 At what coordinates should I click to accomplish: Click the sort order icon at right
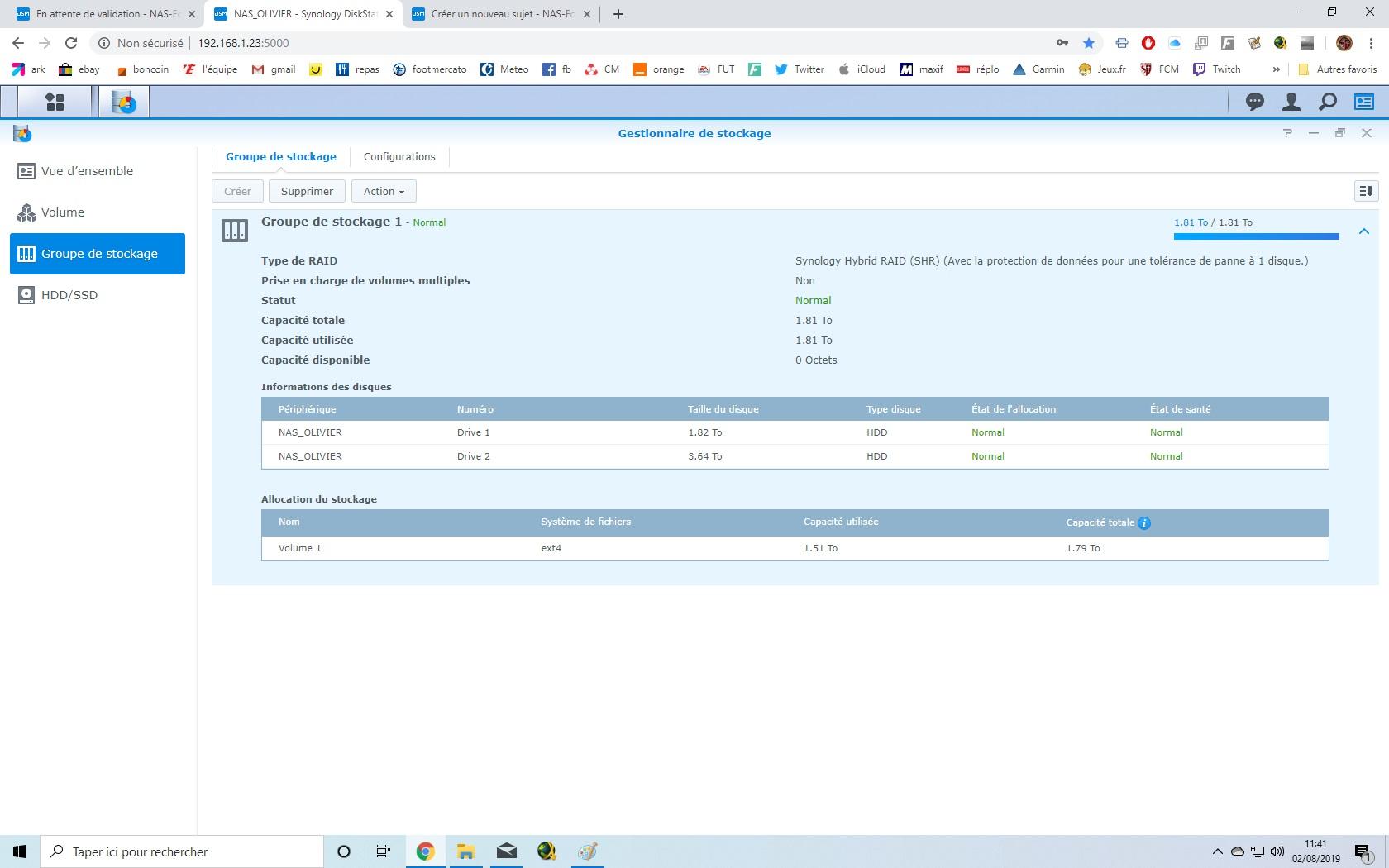(1366, 191)
